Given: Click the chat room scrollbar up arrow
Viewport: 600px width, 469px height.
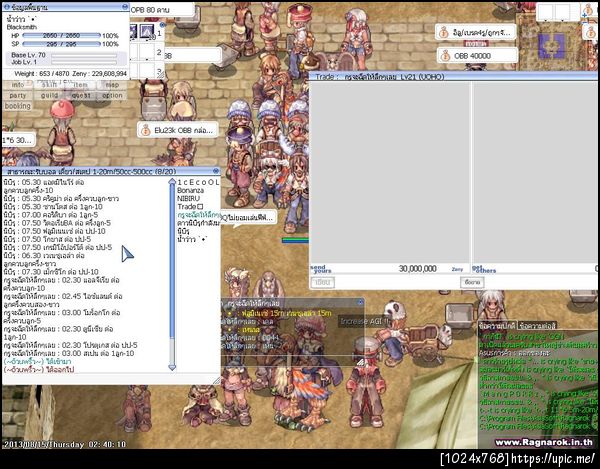Looking at the screenshot, I should coord(172,181).
